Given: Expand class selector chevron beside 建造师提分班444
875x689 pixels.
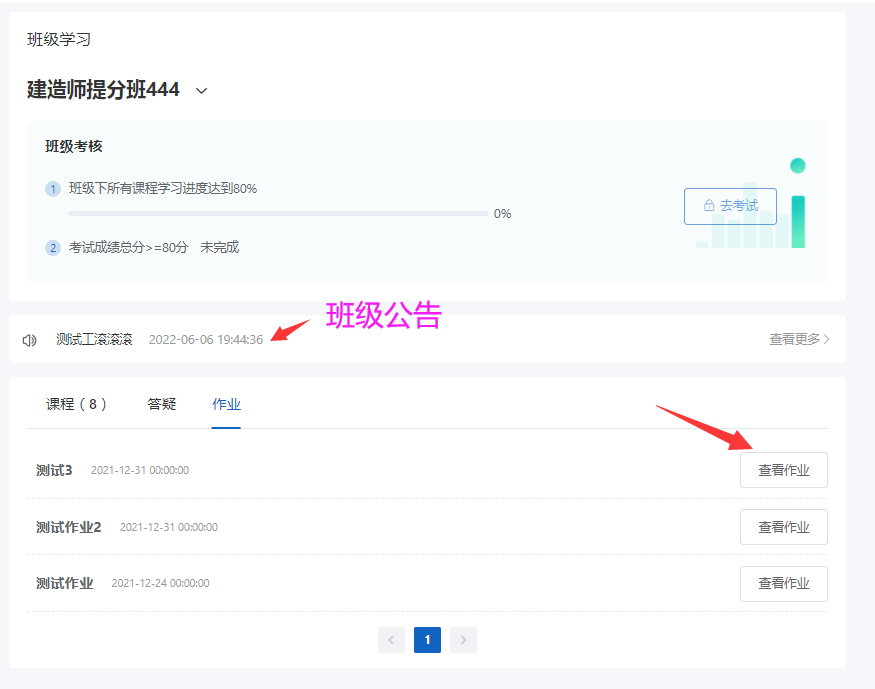Looking at the screenshot, I should [201, 90].
